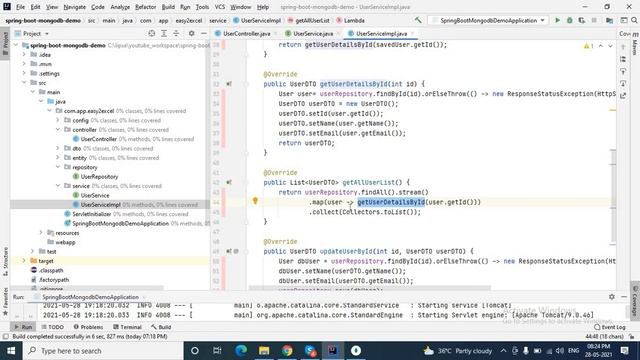Run the application with the green play icon
640x360 pixels.
(557, 20)
